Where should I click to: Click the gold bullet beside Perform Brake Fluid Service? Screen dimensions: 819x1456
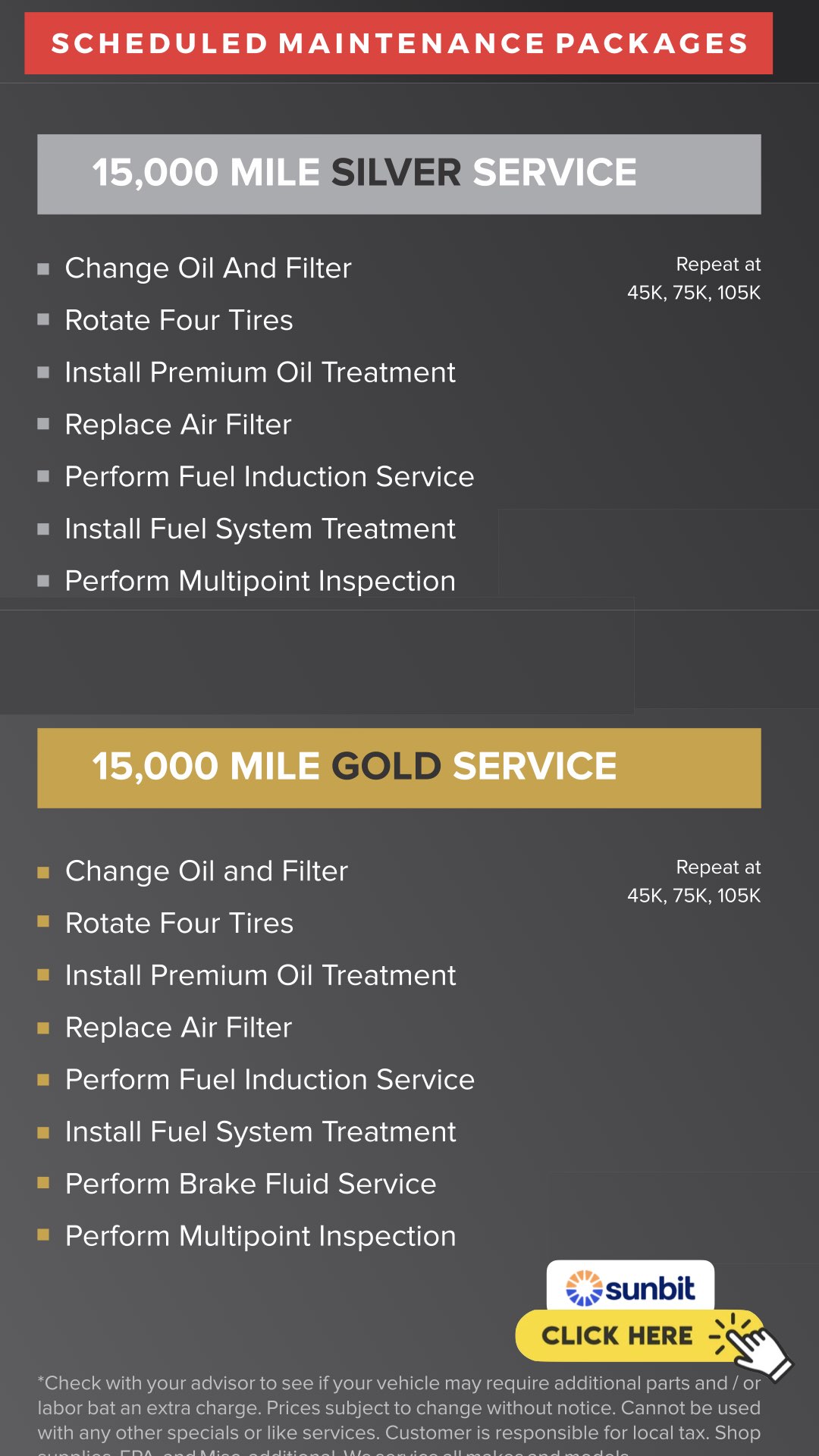(43, 1183)
